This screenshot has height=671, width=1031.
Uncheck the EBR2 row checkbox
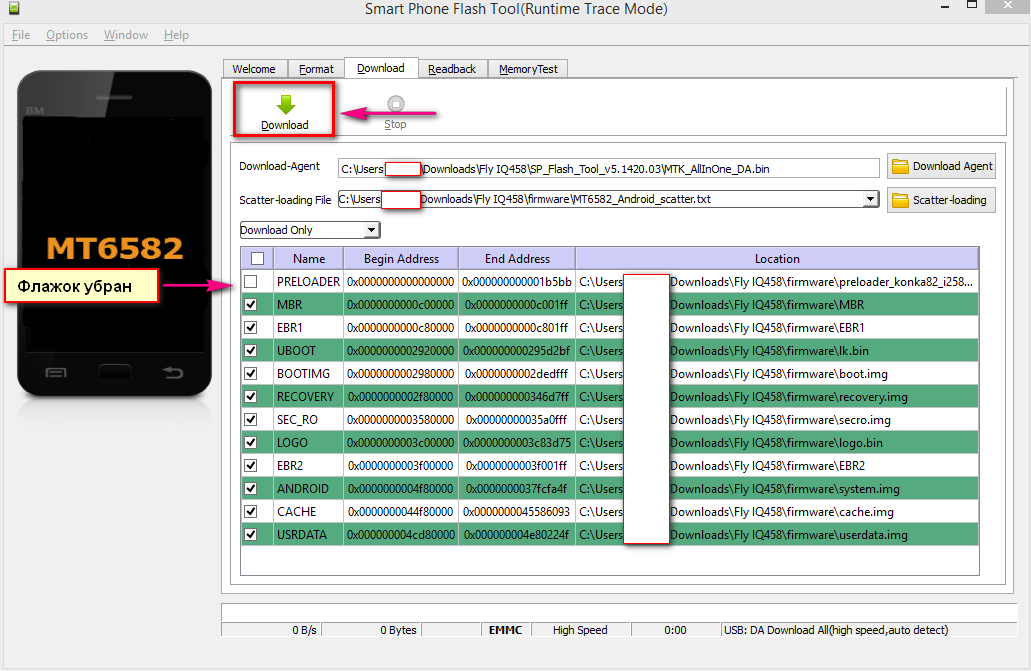[251, 466]
